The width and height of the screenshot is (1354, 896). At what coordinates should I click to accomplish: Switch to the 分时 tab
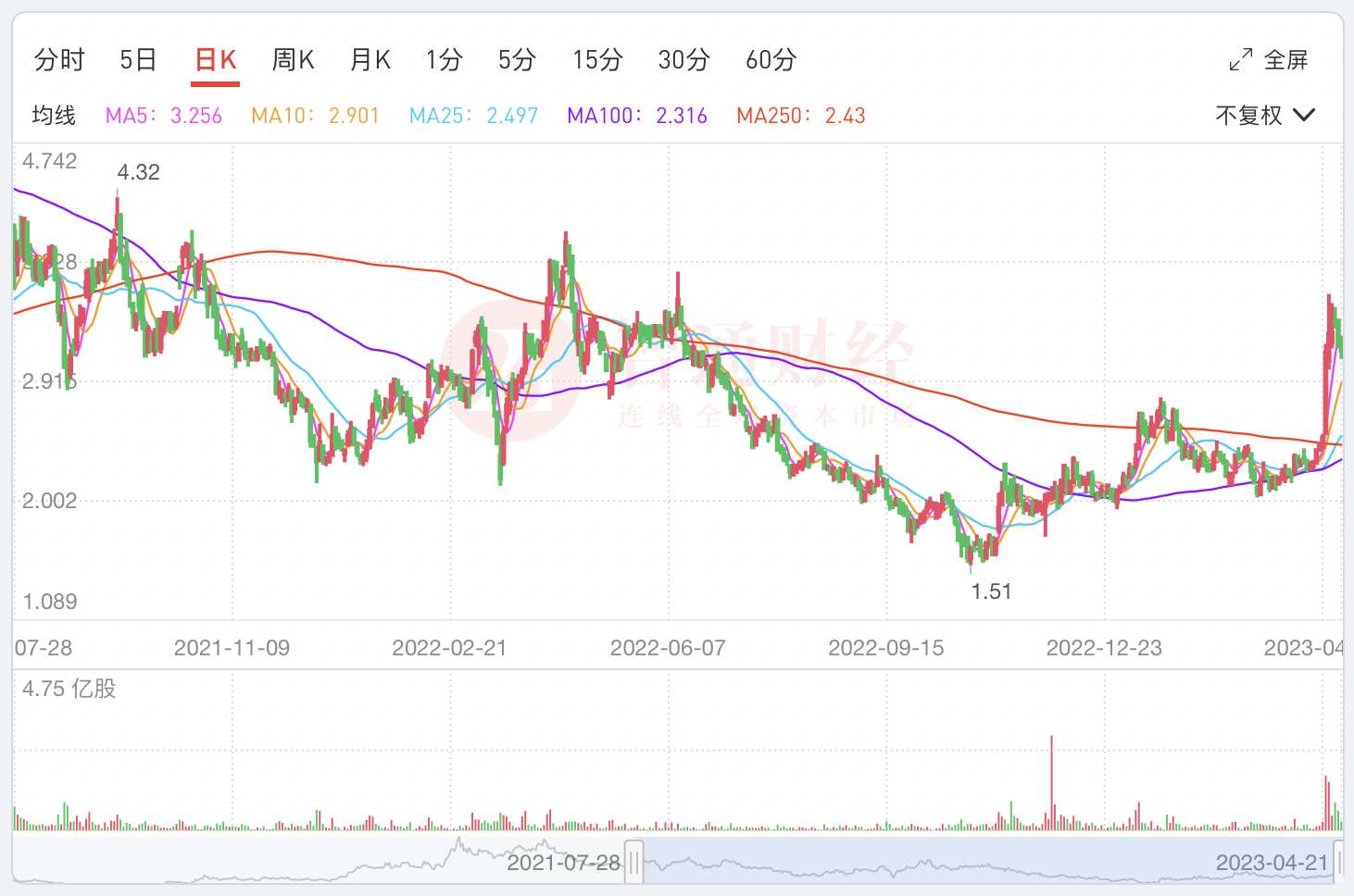[59, 60]
